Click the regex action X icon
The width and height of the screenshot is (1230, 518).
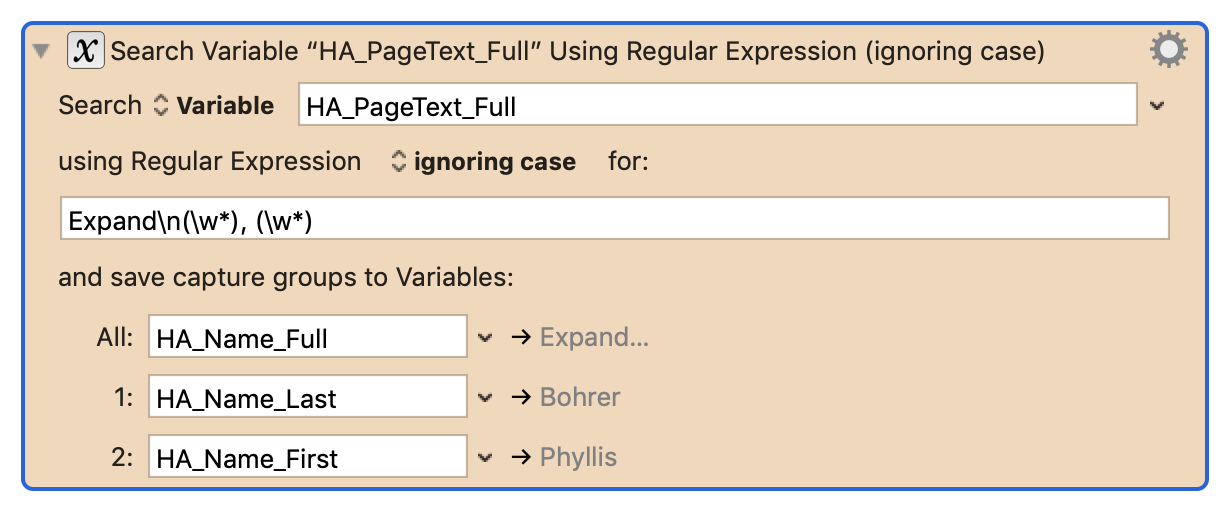click(x=86, y=51)
